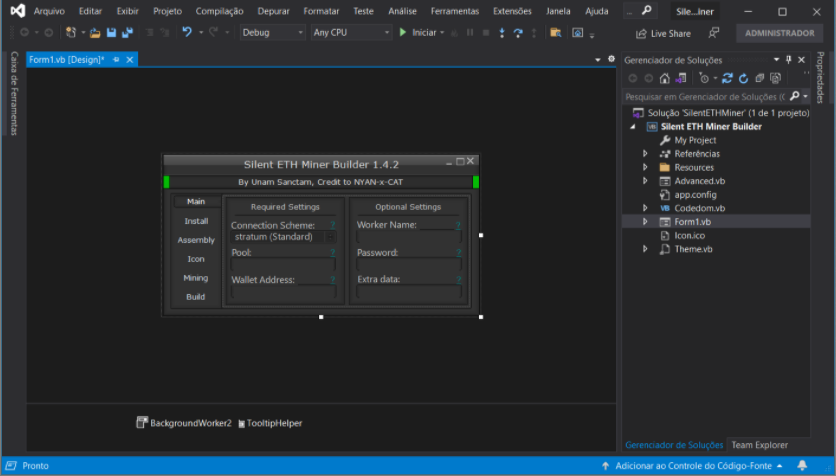Open the Solution Explorer window options dropdown

[776, 60]
